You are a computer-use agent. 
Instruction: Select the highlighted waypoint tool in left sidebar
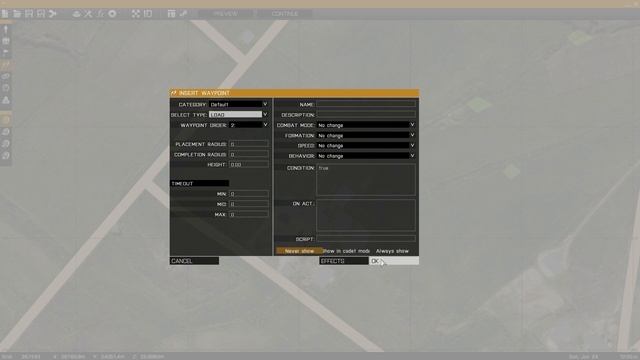click(x=6, y=64)
